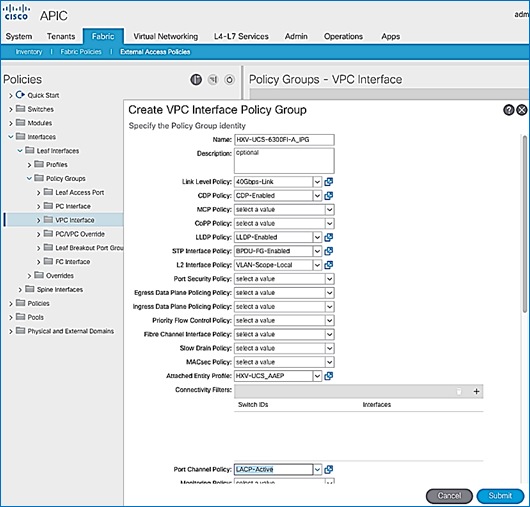Open the Tenants tab
The image size is (530, 507).
61,36
